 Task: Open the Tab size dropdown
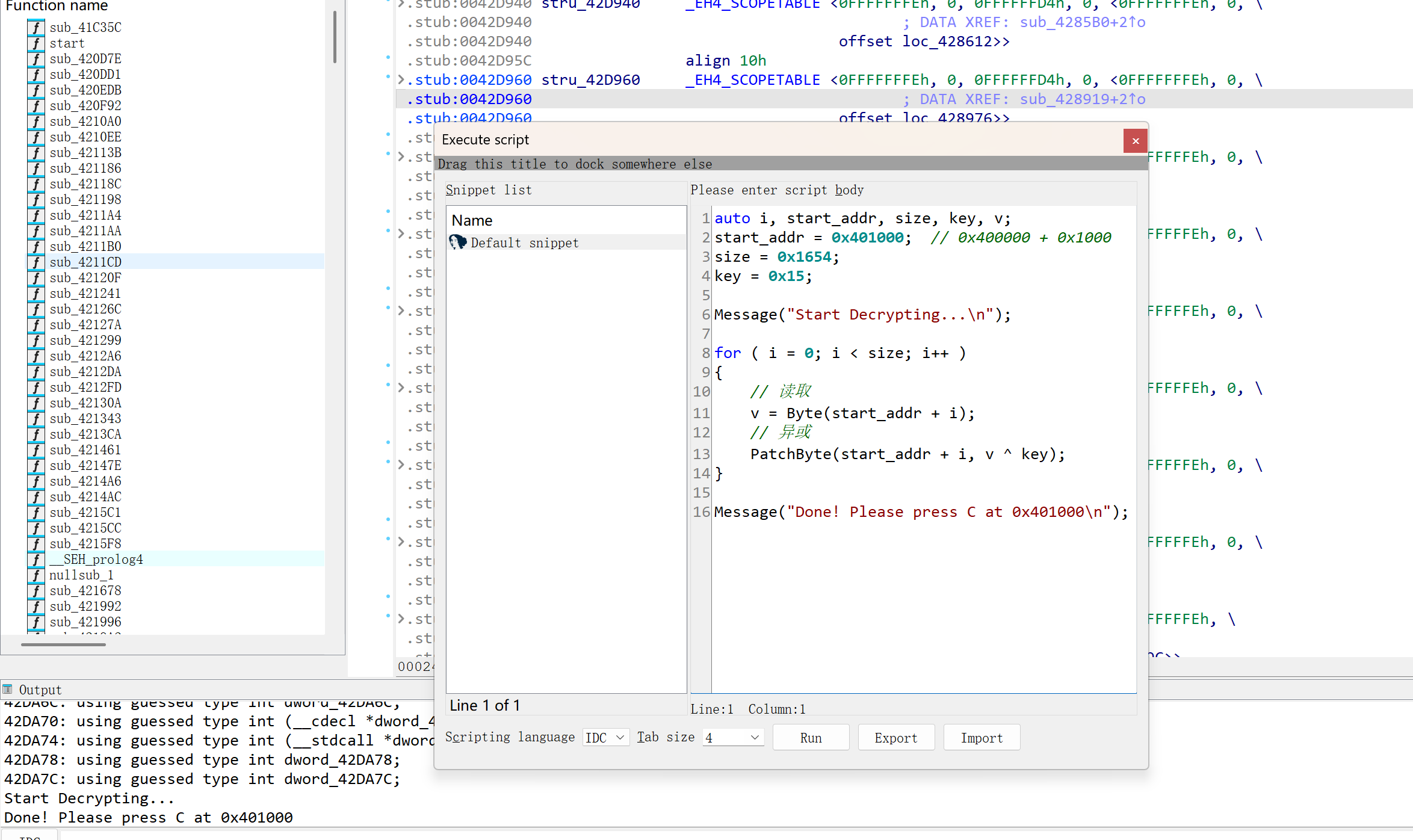click(733, 738)
